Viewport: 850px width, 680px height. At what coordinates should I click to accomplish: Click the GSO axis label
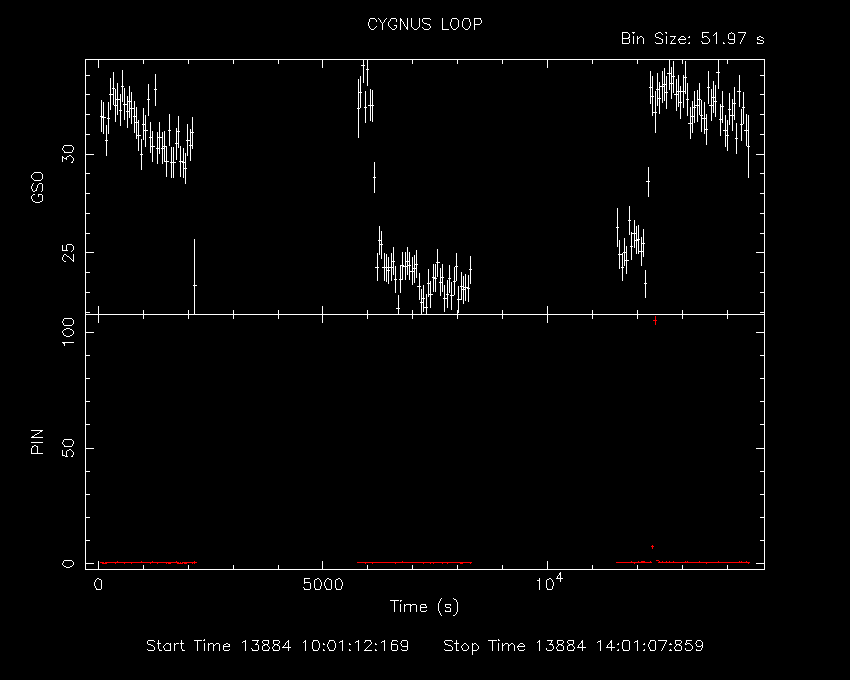point(37,188)
